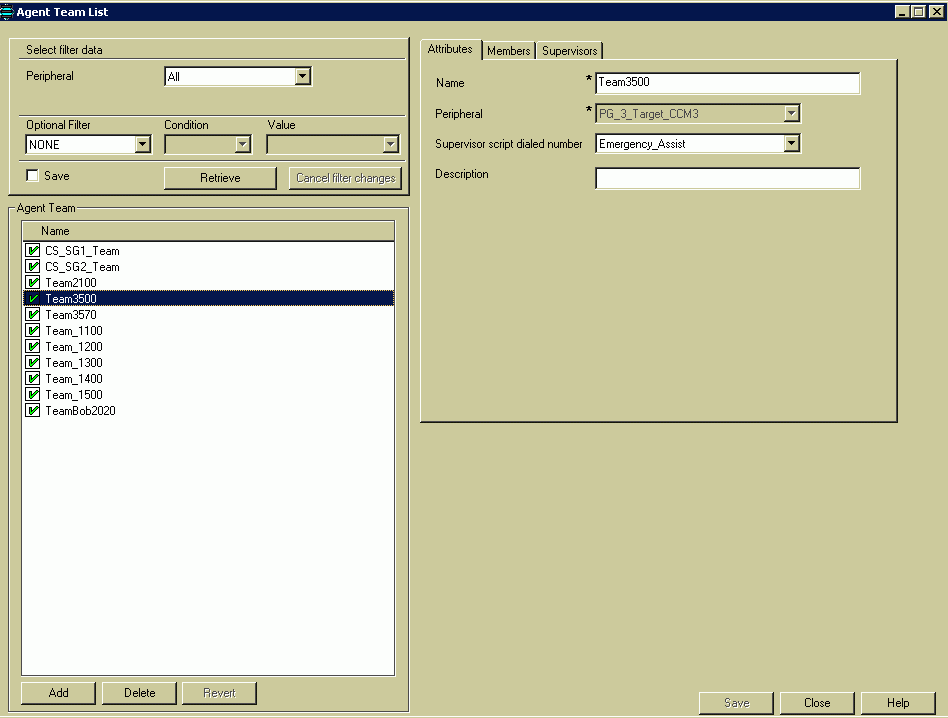
Task: Select the Team_1100 row
Action: pos(208,331)
